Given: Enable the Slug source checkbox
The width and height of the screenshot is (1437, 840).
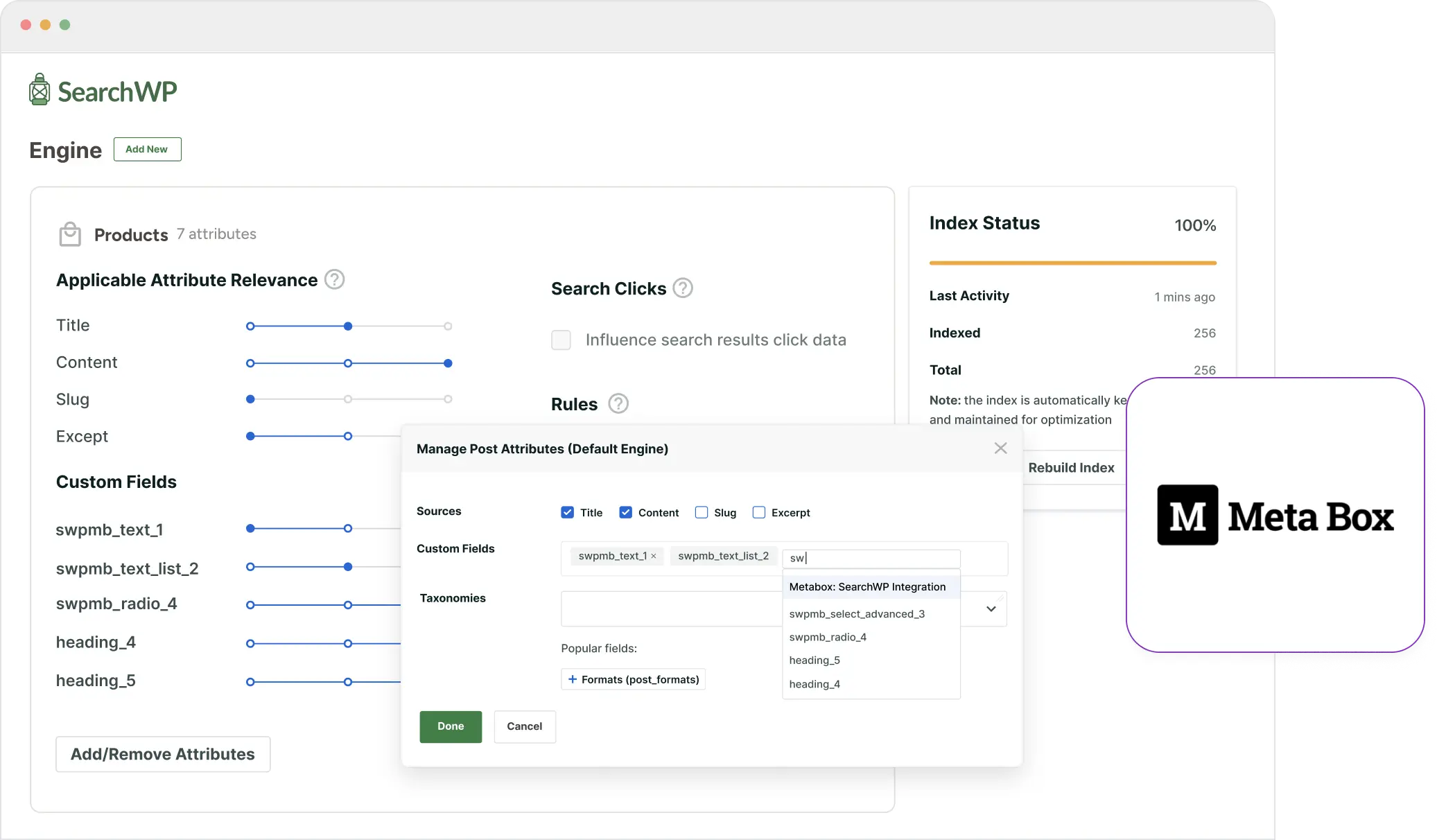Looking at the screenshot, I should (x=702, y=512).
